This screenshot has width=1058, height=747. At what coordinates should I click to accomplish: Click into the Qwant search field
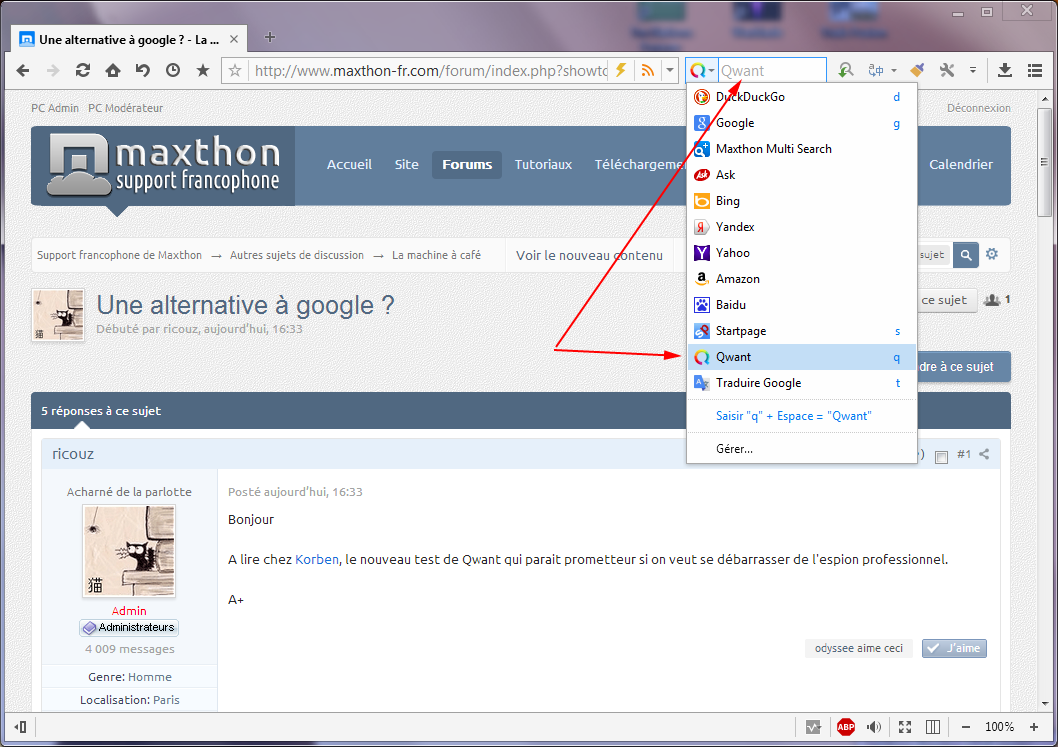tap(772, 70)
